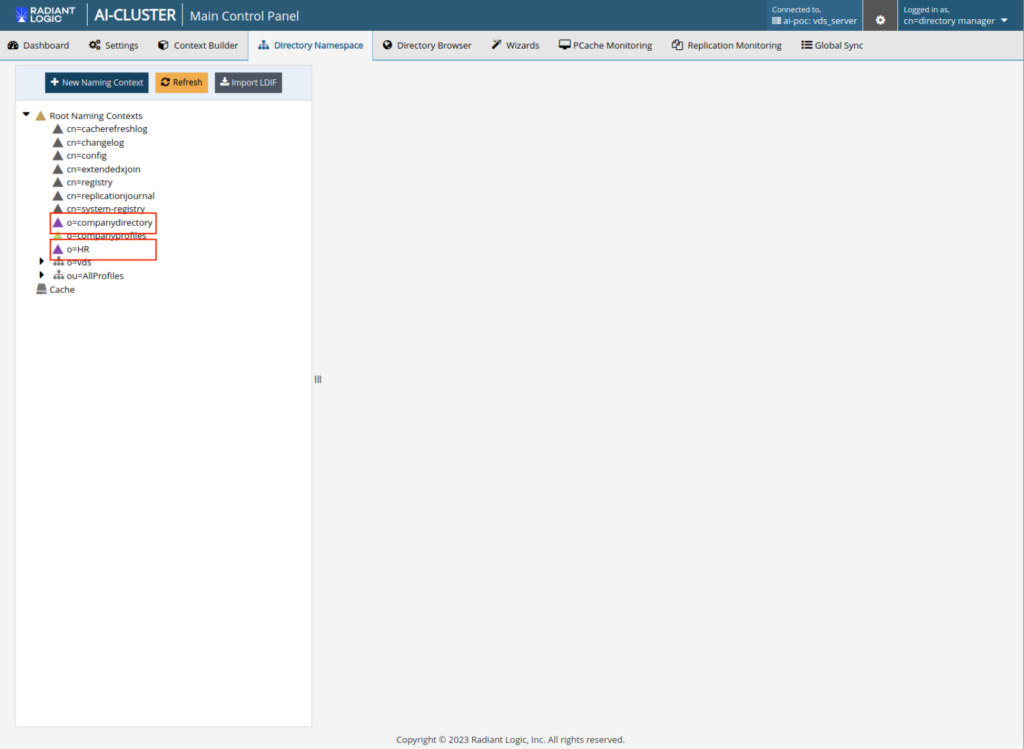Click the triangle icon beside o=companydirectory

(58, 222)
